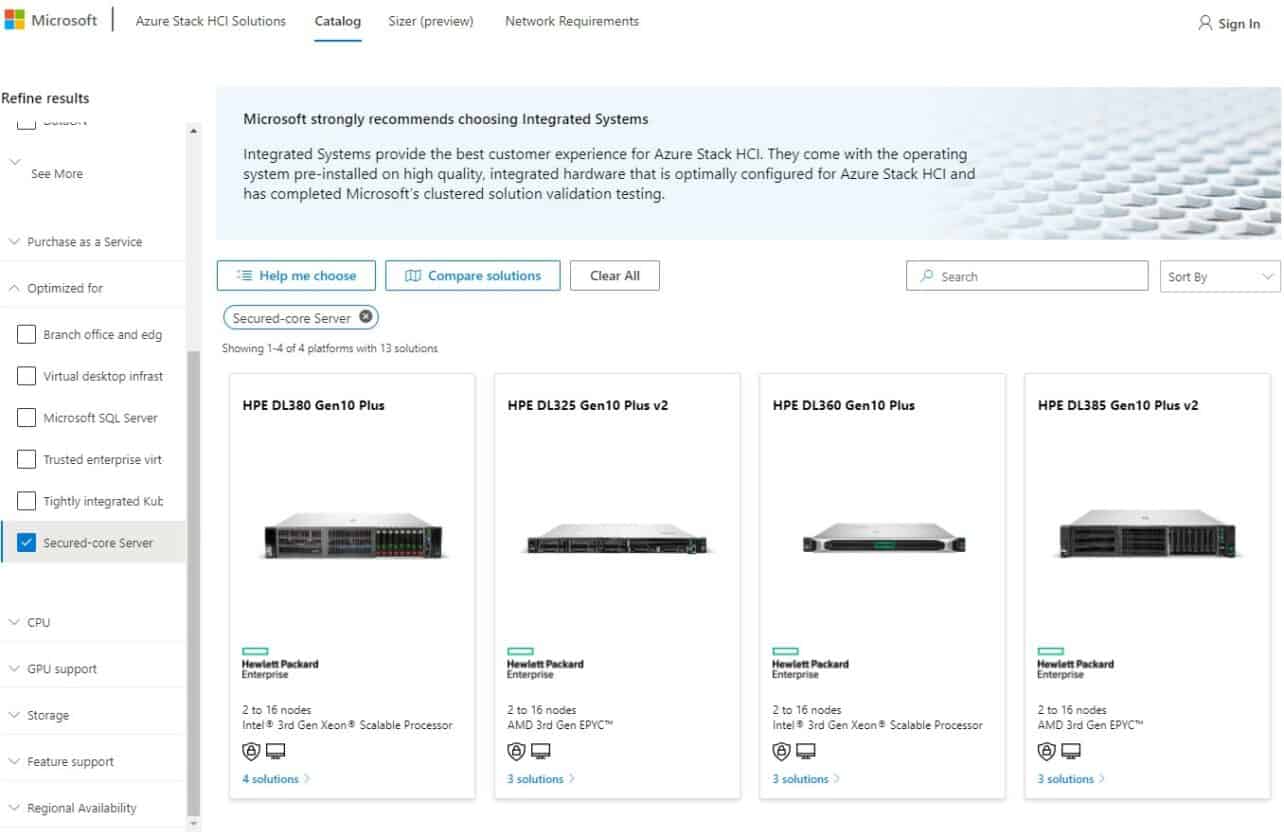Screen dimensions: 1284x837
Task: Click the filter panel scrollbar thumb
Action: 194,583
